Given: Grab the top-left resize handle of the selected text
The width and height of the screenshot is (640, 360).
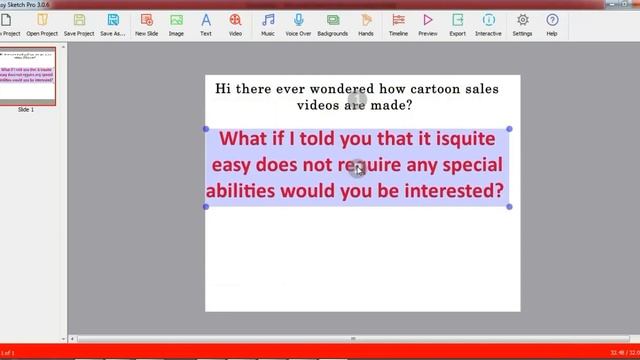Looking at the screenshot, I should click(206, 129).
